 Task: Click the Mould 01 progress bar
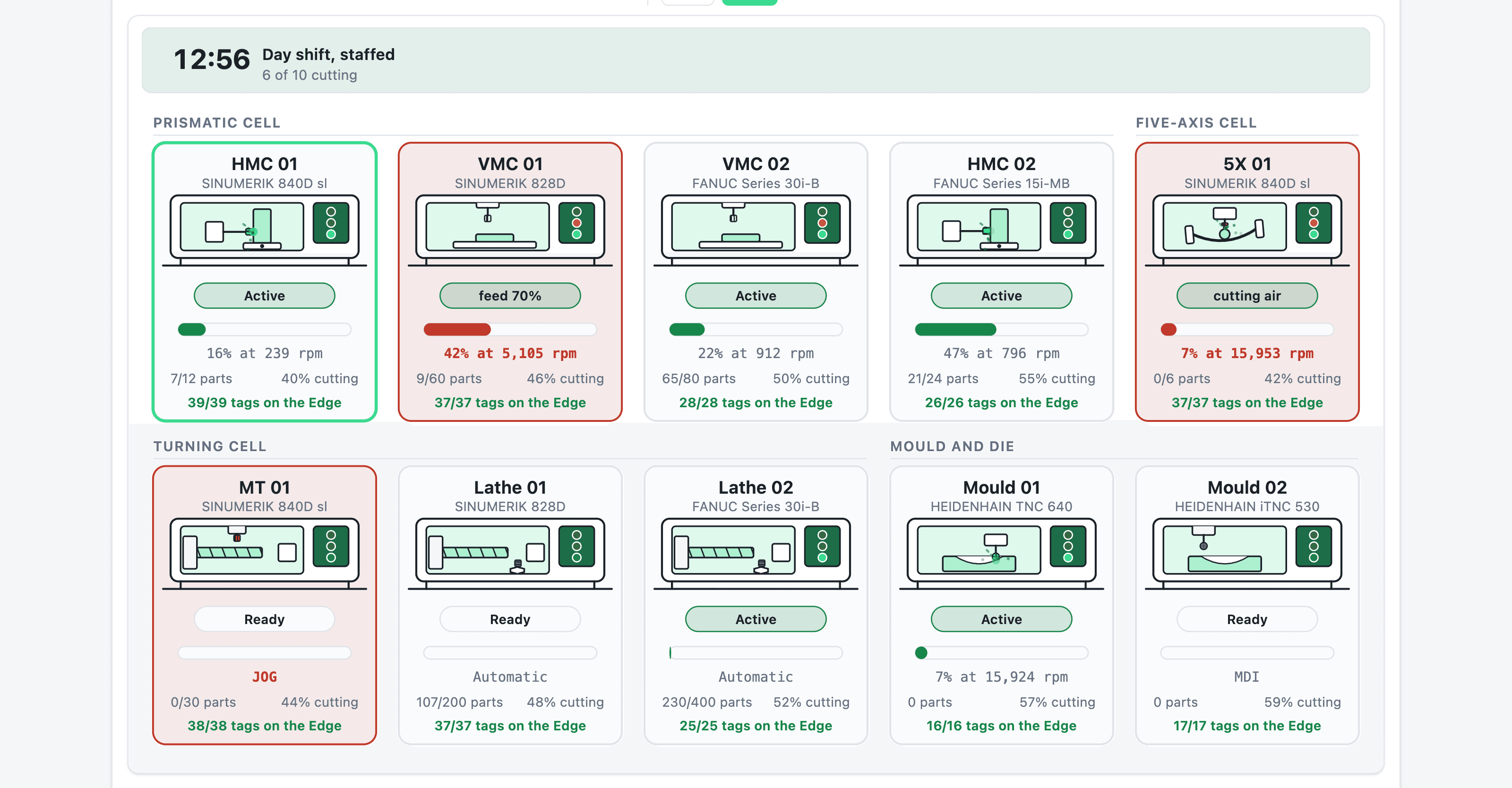coord(1001,652)
